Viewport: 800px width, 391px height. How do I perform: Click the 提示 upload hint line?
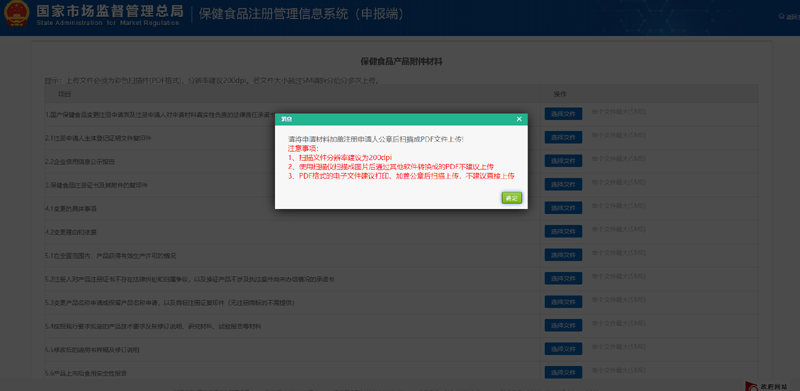pyautogui.click(x=212, y=81)
